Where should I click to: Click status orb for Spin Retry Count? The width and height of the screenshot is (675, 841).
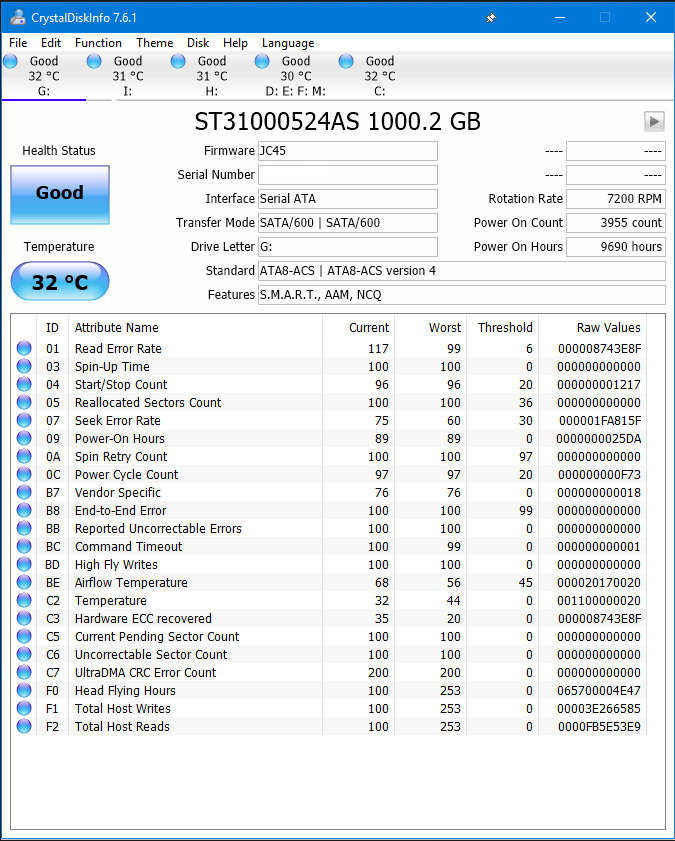pos(24,456)
